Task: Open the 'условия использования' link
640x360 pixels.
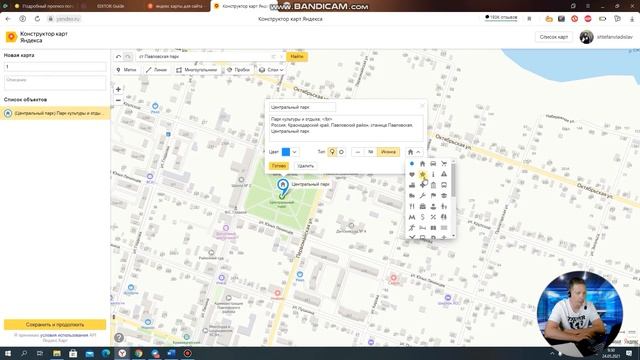Action: 64,335
